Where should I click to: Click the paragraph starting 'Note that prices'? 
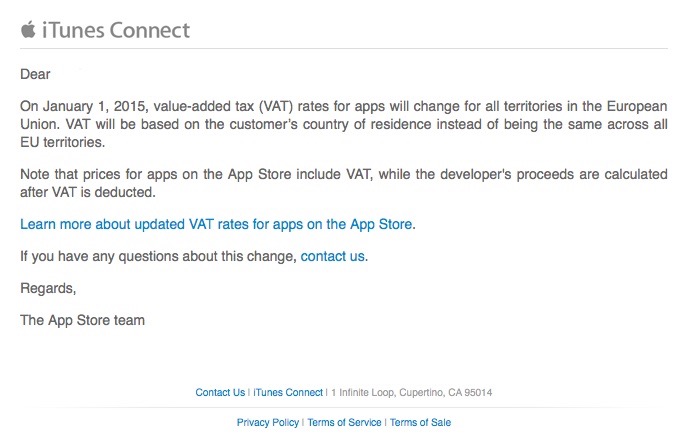(x=344, y=183)
